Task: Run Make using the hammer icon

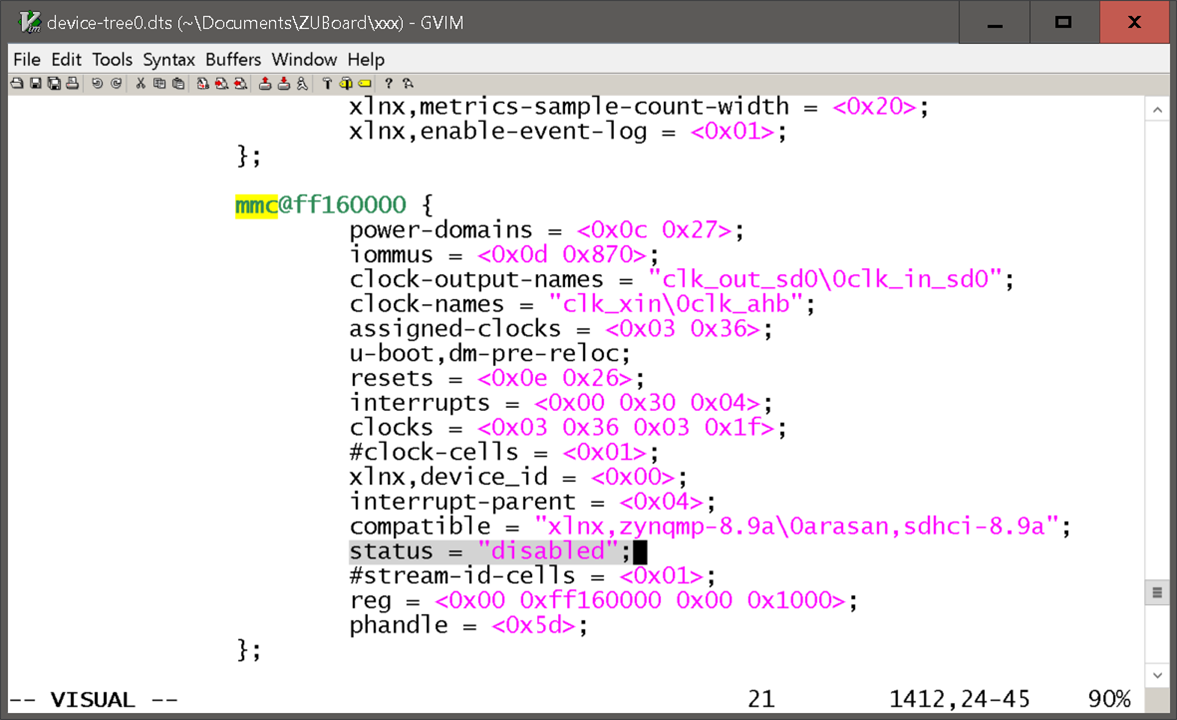Action: (x=327, y=83)
